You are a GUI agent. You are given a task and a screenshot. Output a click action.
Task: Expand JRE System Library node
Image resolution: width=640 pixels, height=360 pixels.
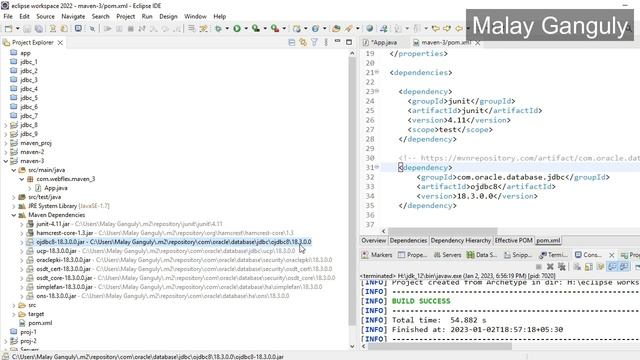point(13,206)
